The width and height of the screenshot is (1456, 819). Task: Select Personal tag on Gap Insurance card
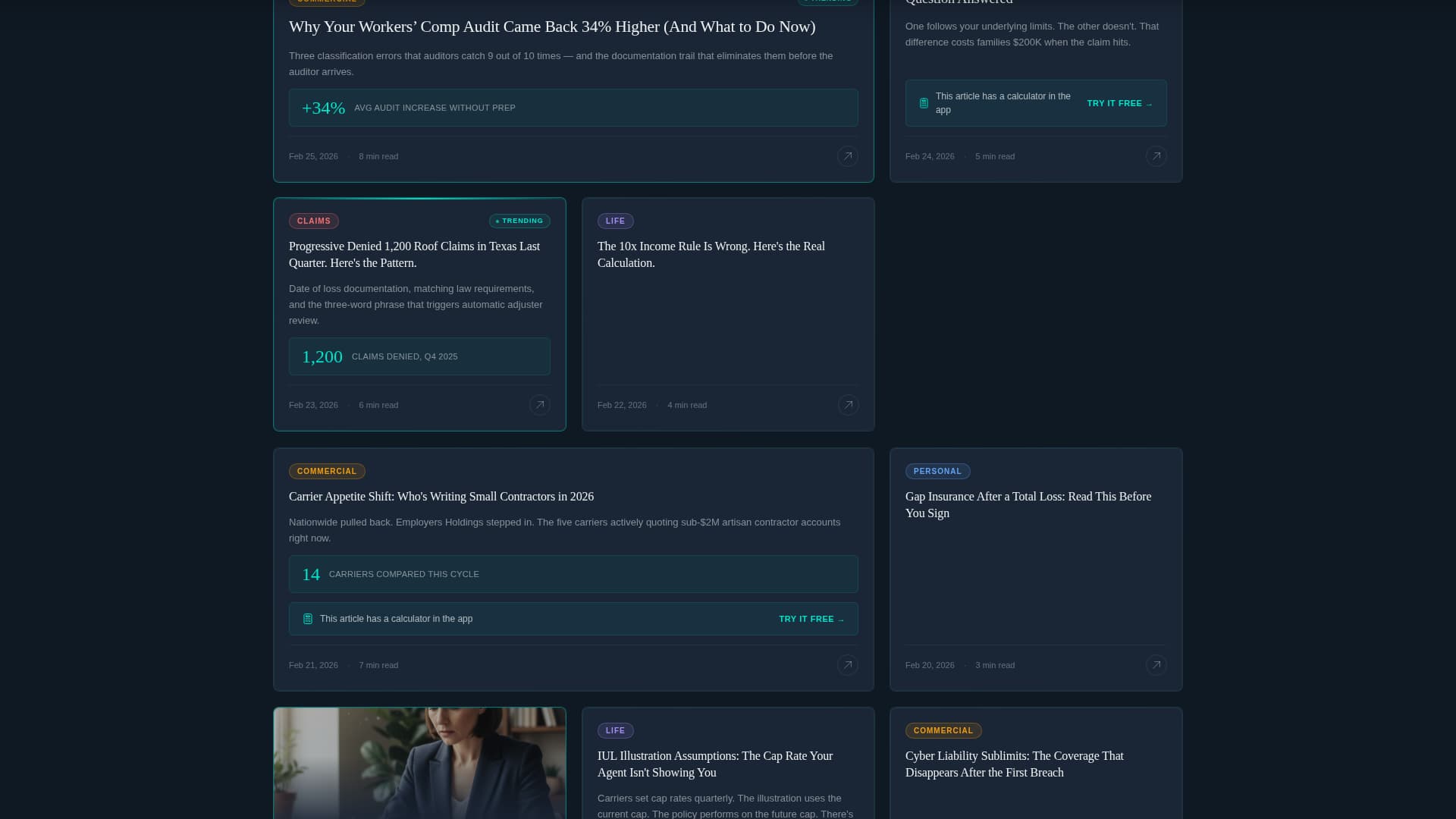tap(938, 472)
